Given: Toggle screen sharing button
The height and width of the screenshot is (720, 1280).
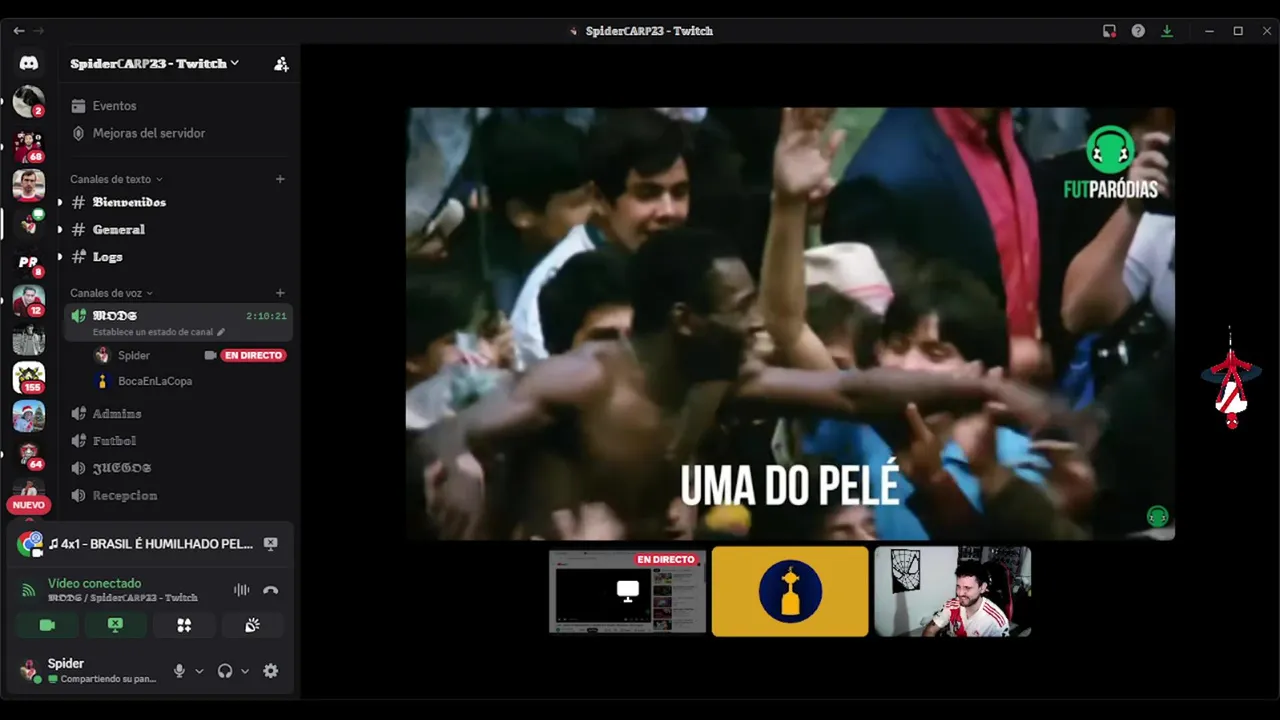Looking at the screenshot, I should (115, 625).
